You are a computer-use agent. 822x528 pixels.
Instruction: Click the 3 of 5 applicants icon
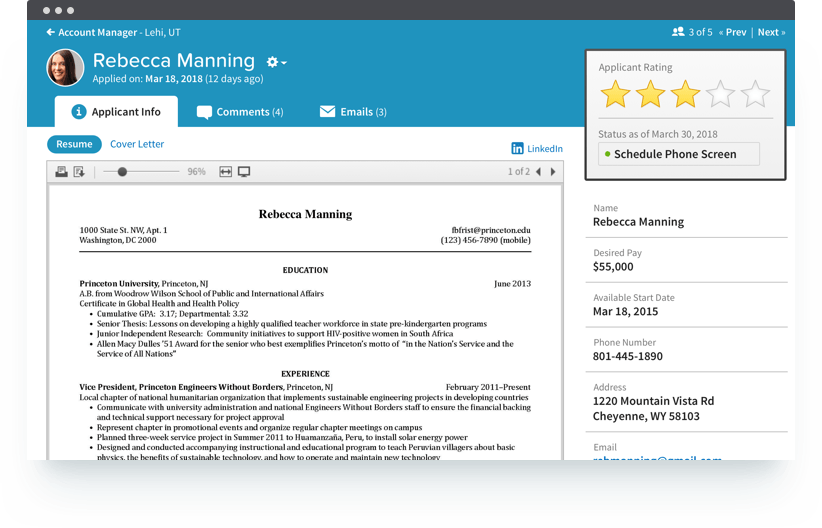678,32
